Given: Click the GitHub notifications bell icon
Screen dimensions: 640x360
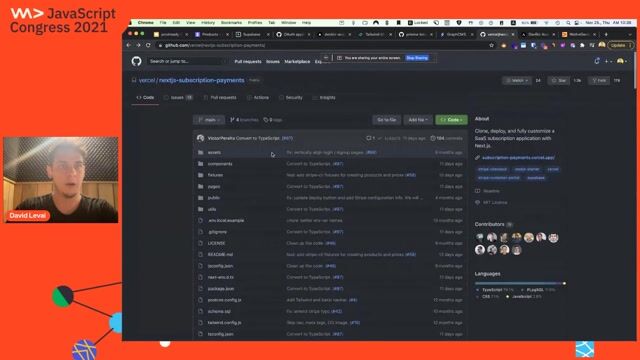Looking at the screenshot, I should 597,61.
